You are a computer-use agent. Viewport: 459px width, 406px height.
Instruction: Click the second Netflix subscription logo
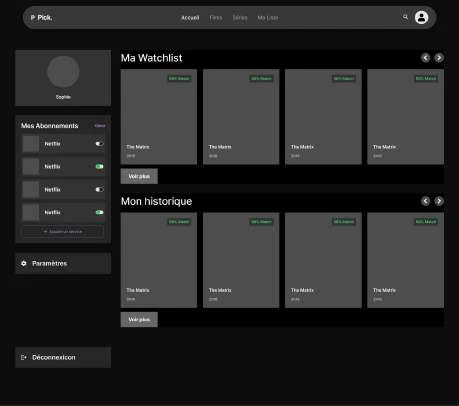[x=31, y=166]
